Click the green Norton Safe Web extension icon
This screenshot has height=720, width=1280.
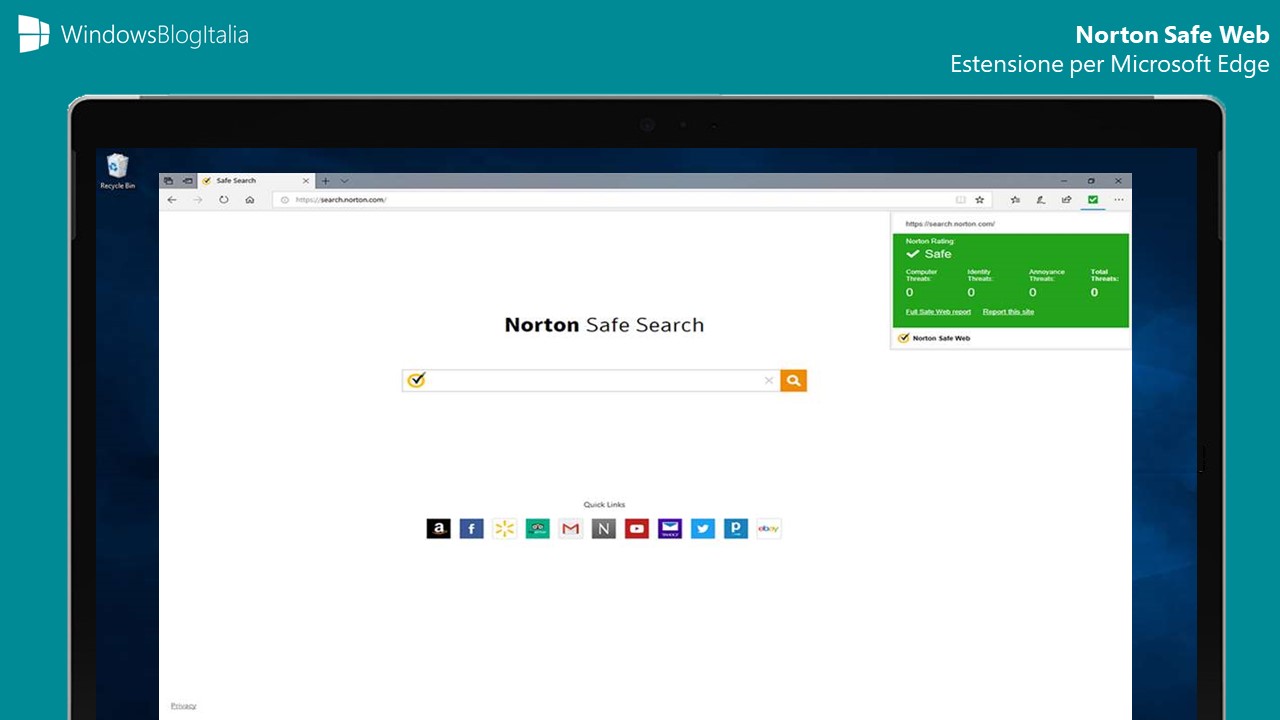click(x=1093, y=200)
